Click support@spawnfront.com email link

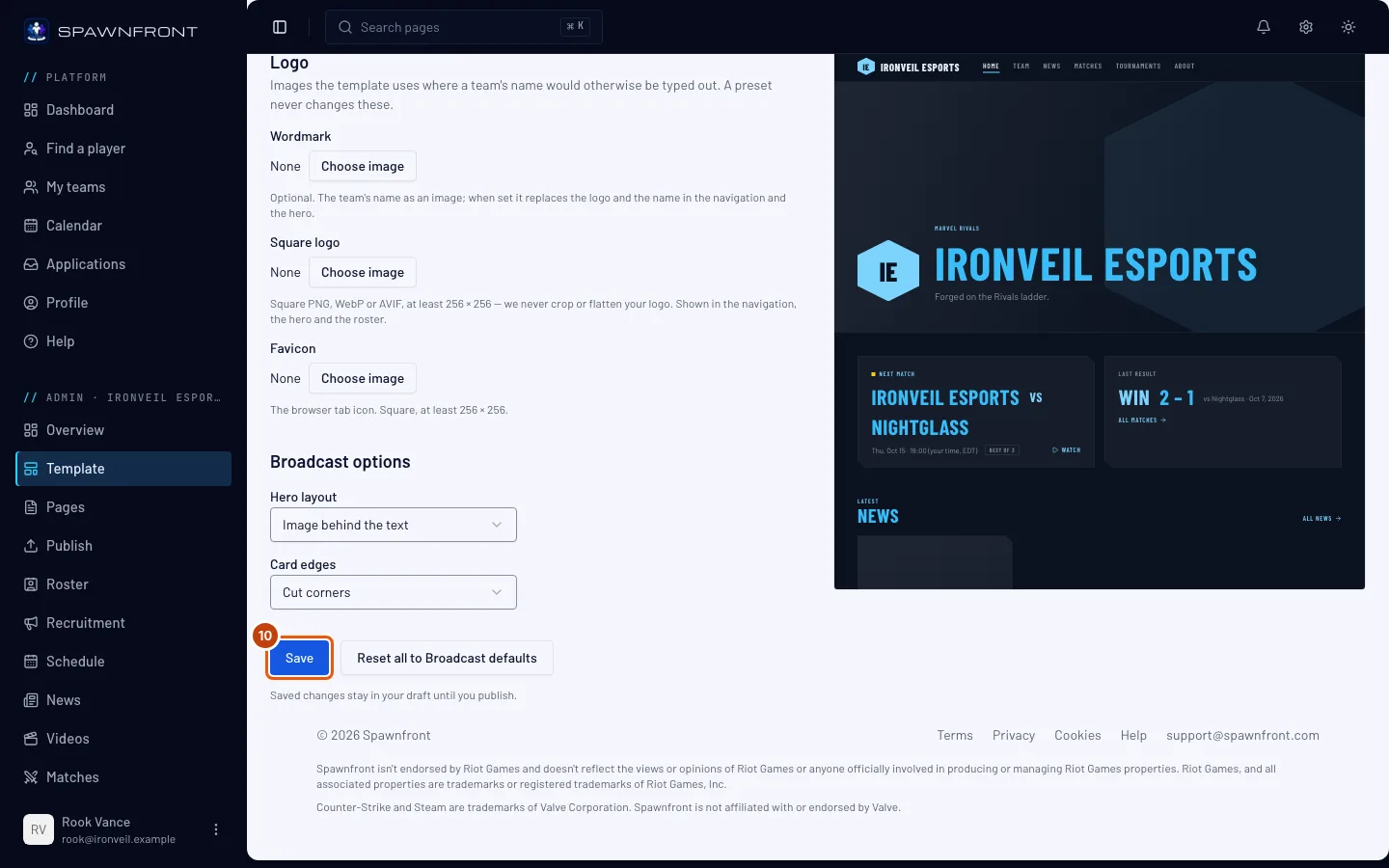point(1242,735)
